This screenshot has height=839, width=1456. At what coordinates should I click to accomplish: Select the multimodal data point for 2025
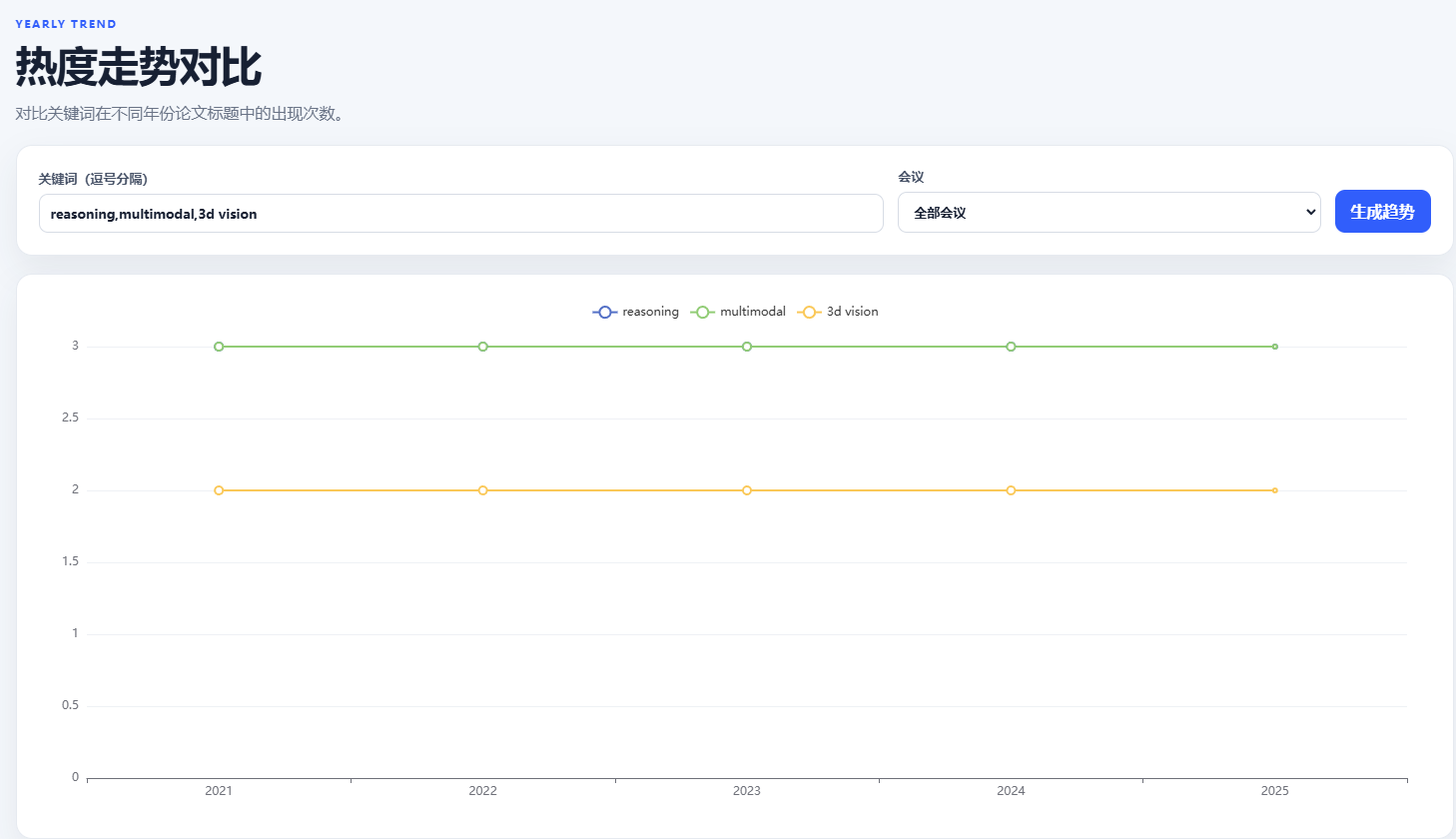(x=1275, y=347)
